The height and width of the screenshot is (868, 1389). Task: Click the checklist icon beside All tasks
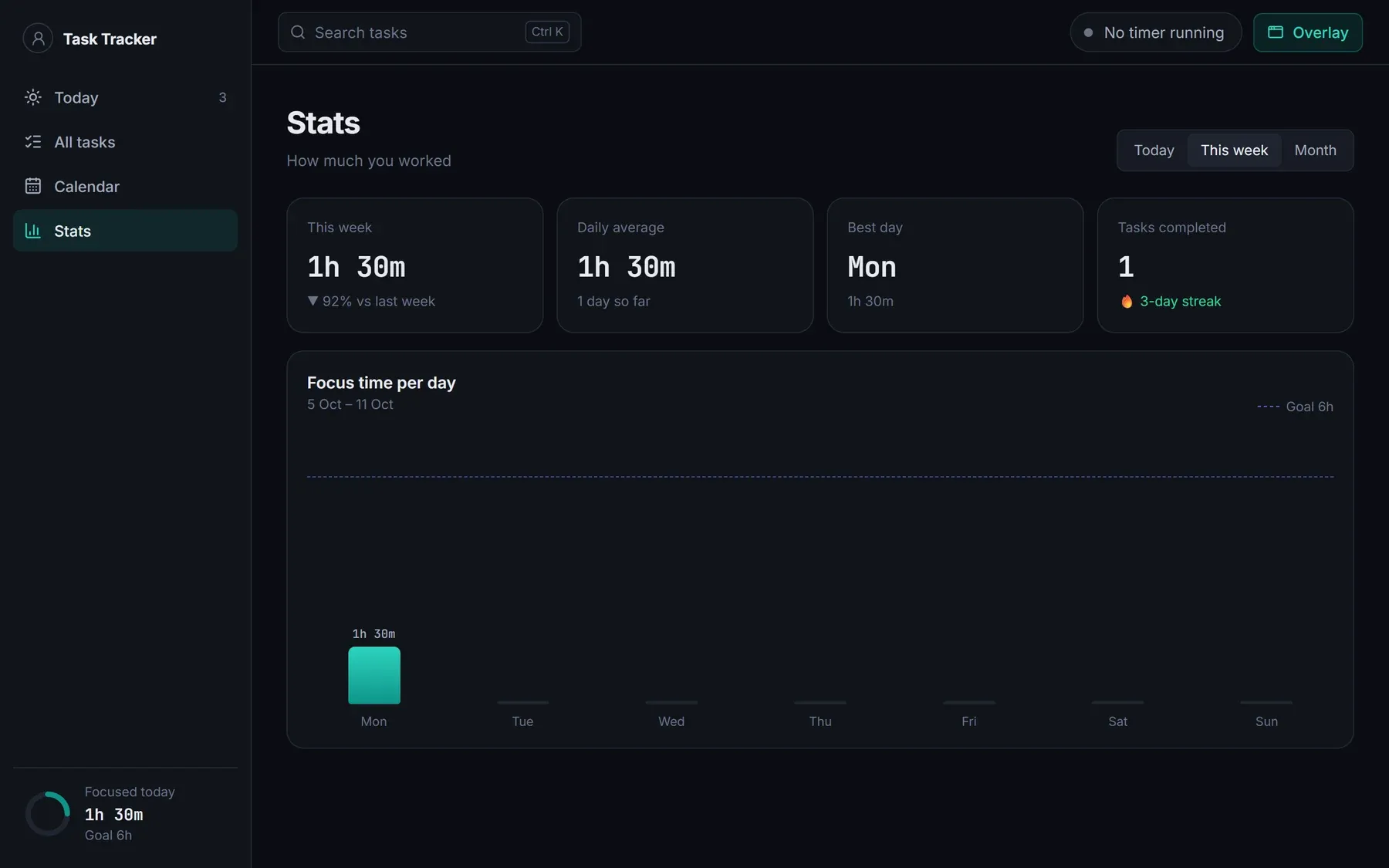(33, 142)
